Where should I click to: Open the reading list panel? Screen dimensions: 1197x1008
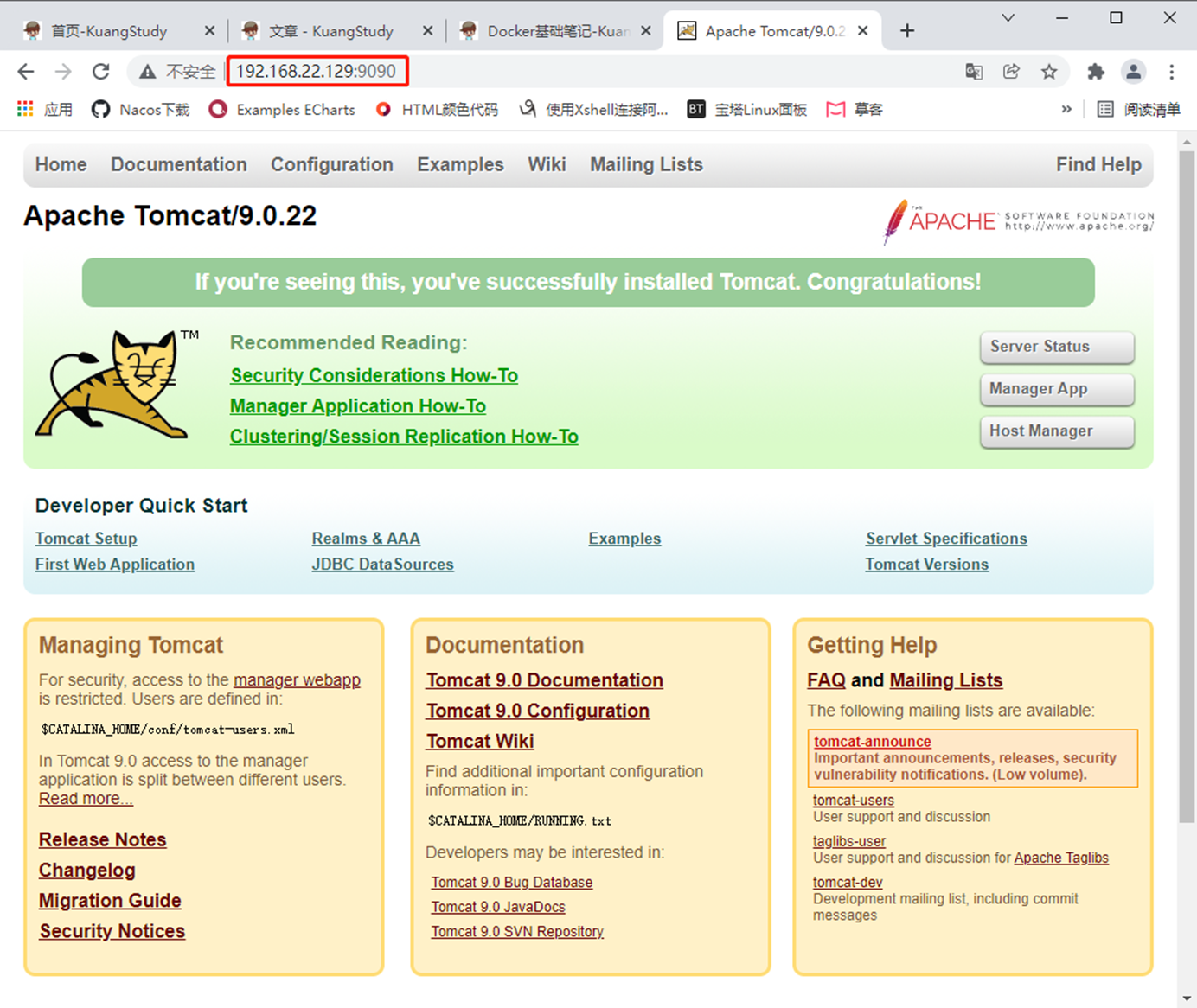(x=1138, y=109)
